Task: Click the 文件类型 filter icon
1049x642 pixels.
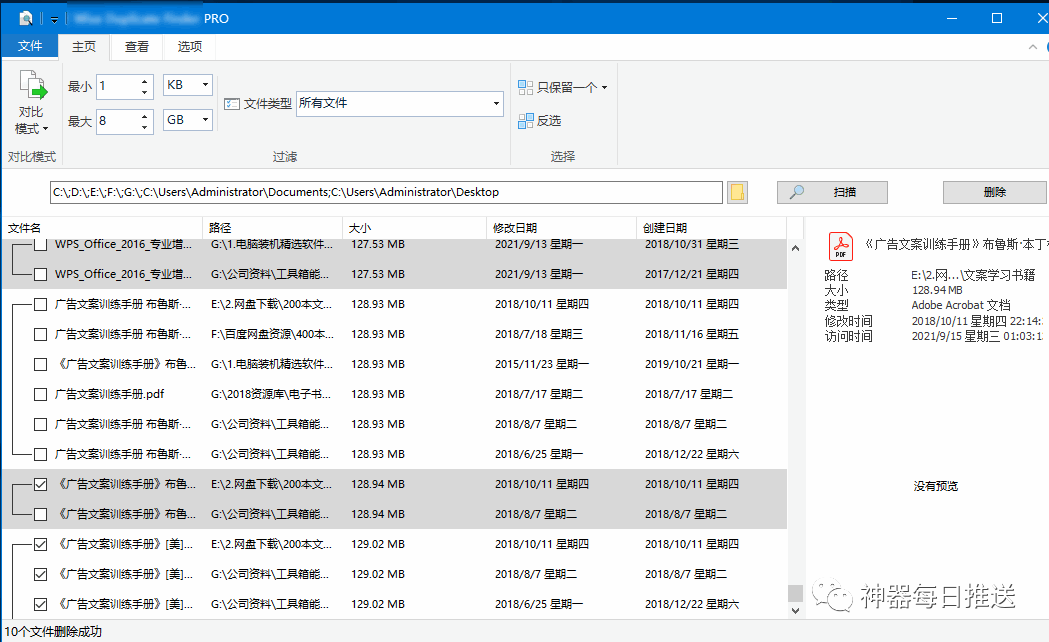Action: coord(232,104)
